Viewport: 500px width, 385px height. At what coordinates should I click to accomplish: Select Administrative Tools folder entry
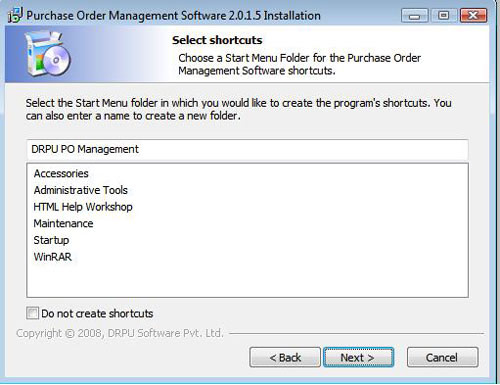click(x=81, y=190)
